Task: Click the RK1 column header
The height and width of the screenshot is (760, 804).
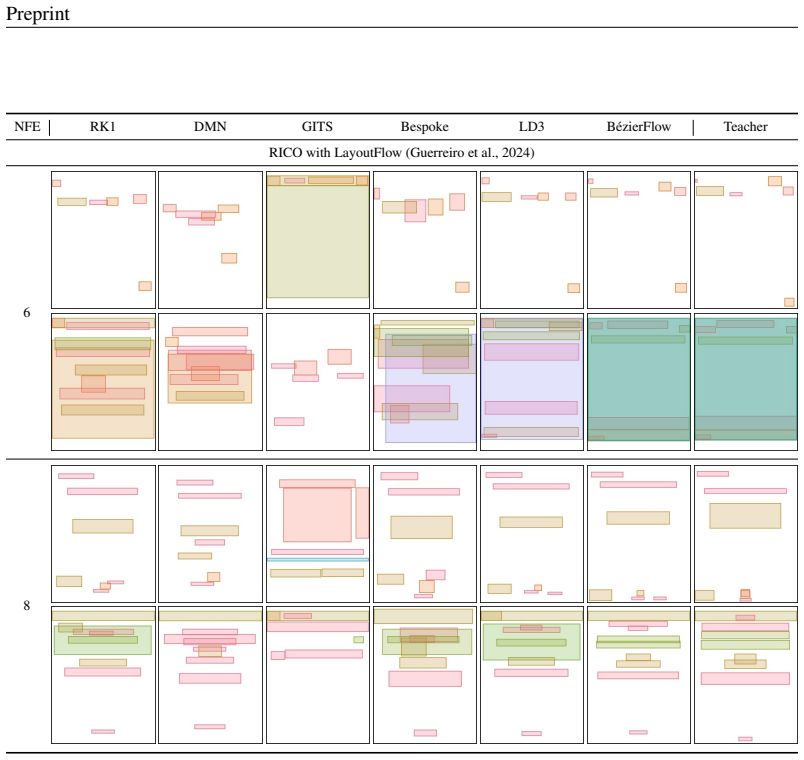Action: click(x=103, y=127)
